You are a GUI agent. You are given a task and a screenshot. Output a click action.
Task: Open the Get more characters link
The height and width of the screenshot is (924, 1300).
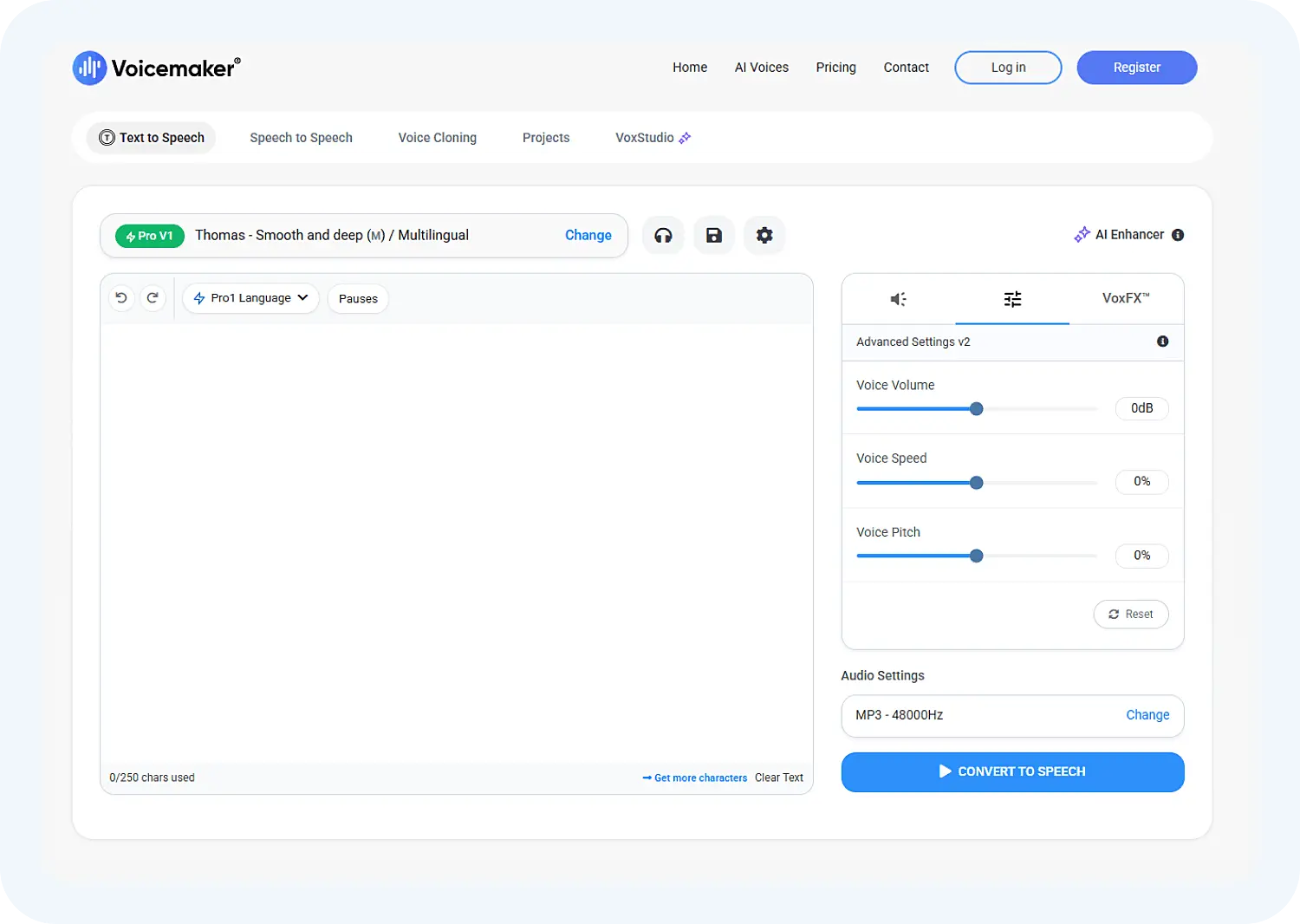[x=699, y=778]
